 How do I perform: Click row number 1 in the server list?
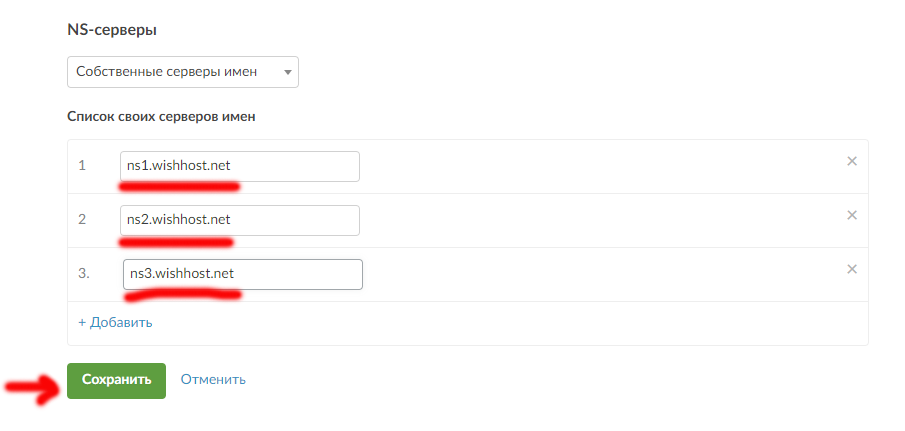tap(82, 166)
